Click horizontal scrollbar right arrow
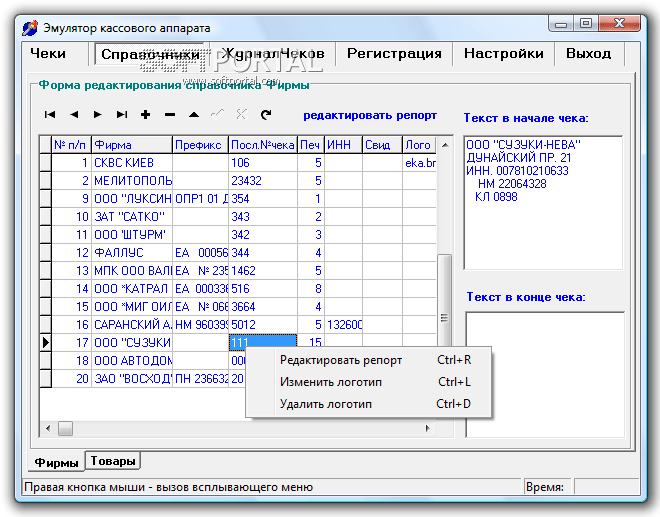The image size is (660, 517). [428, 429]
